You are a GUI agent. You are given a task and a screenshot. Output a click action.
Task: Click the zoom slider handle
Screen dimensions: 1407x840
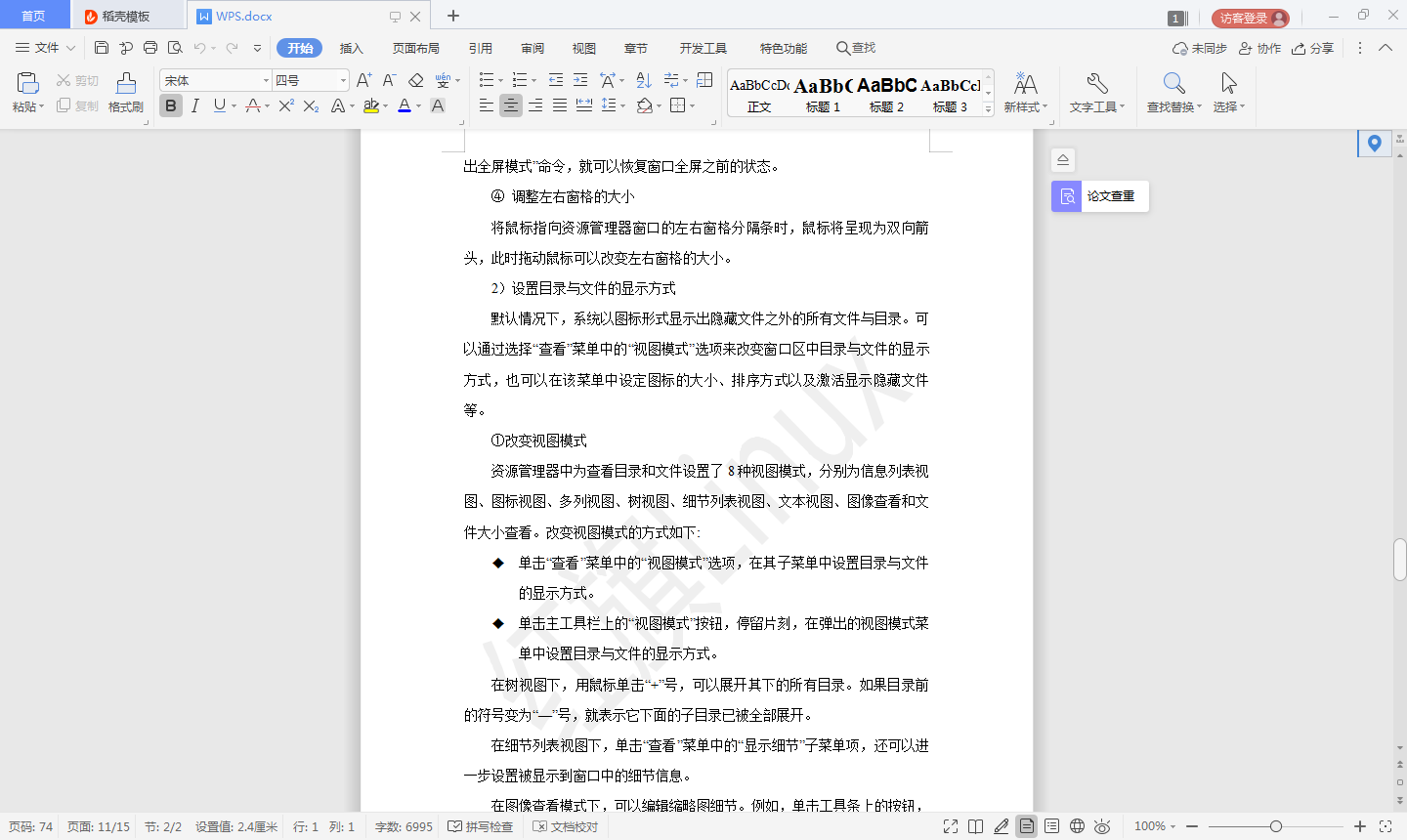1276,826
